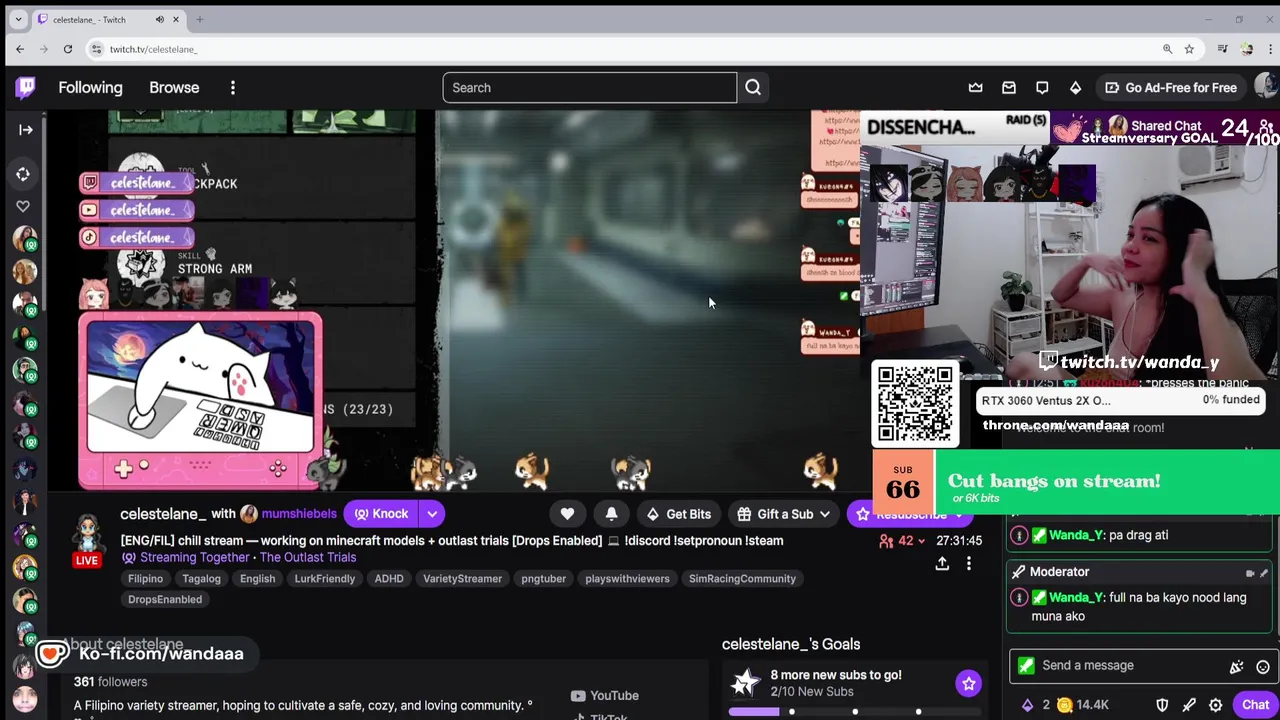Screen dimensions: 1280x720
Task: Select the Tagalog tag
Action: pyautogui.click(x=201, y=579)
